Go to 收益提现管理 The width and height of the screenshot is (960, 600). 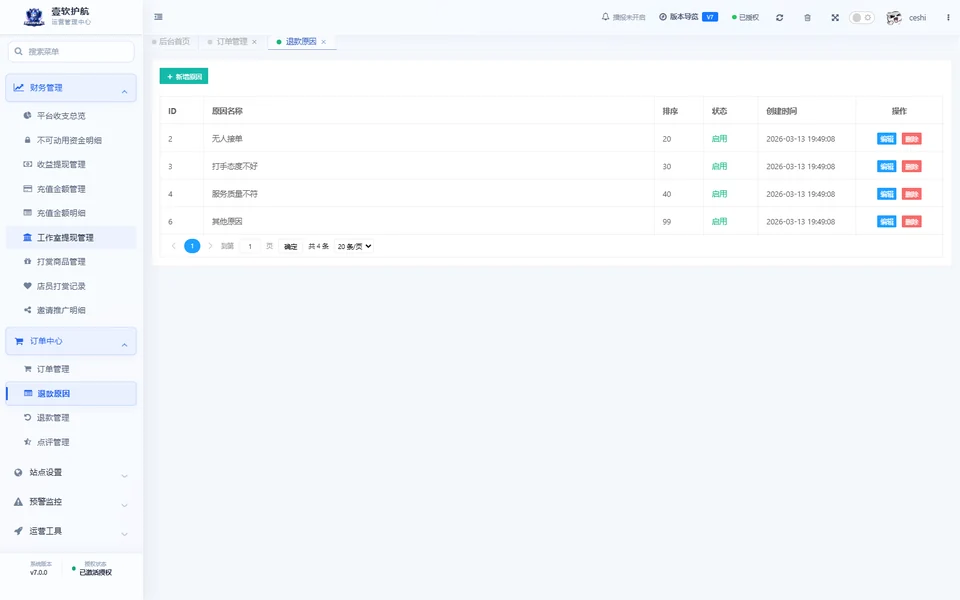pos(71,164)
